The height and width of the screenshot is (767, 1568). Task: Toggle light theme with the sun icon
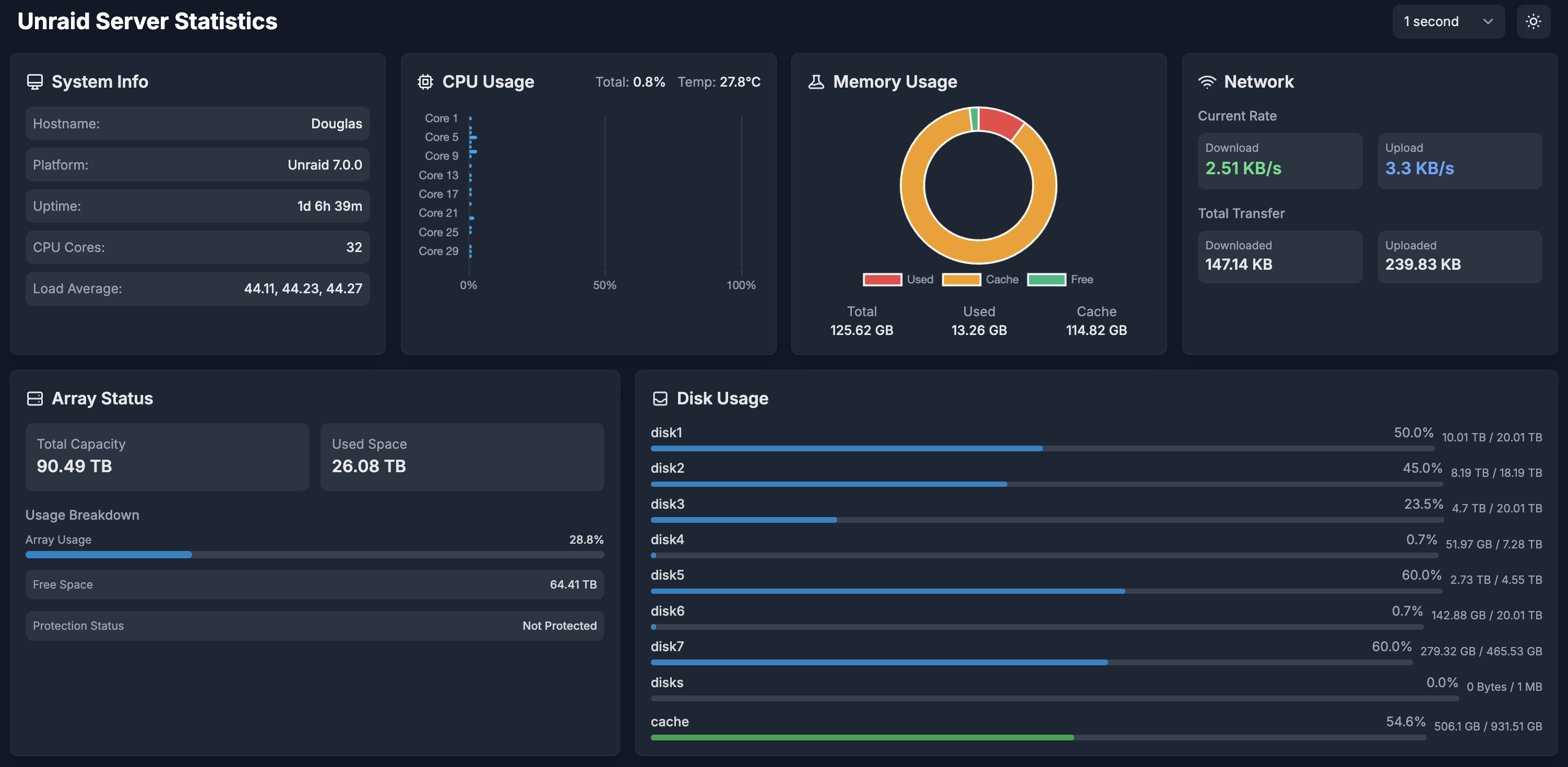click(x=1534, y=22)
